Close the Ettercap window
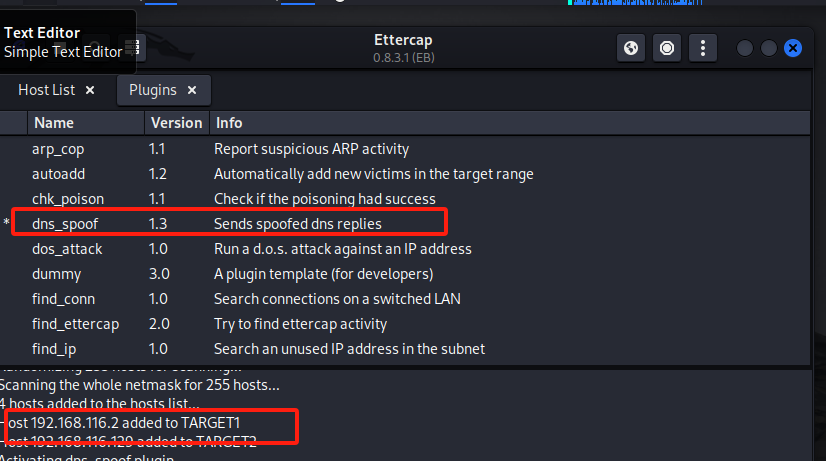 coord(793,48)
